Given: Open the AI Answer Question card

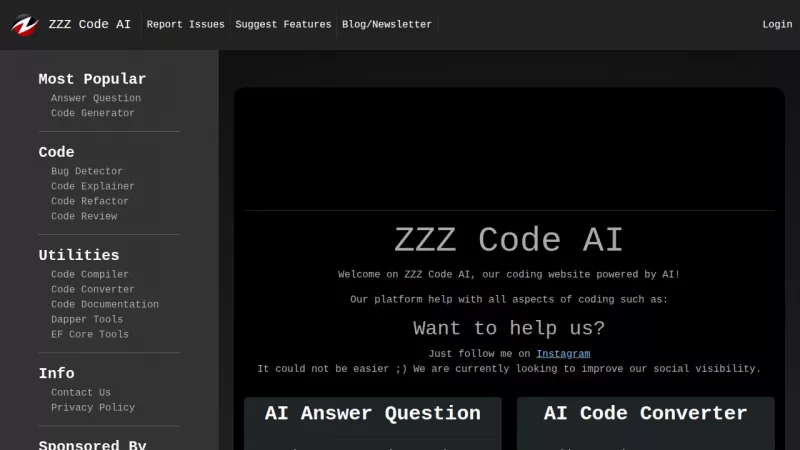Looking at the screenshot, I should click(372, 423).
